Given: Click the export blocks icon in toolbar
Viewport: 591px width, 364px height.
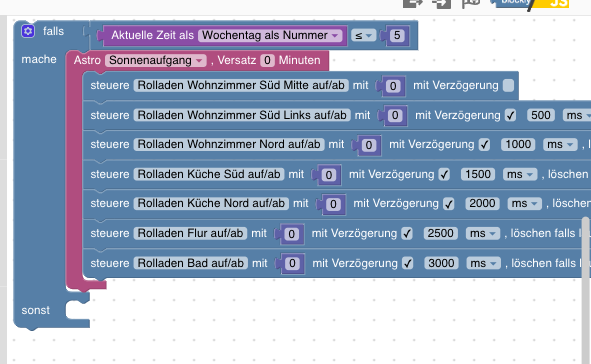Looking at the screenshot, I should click(412, 3).
